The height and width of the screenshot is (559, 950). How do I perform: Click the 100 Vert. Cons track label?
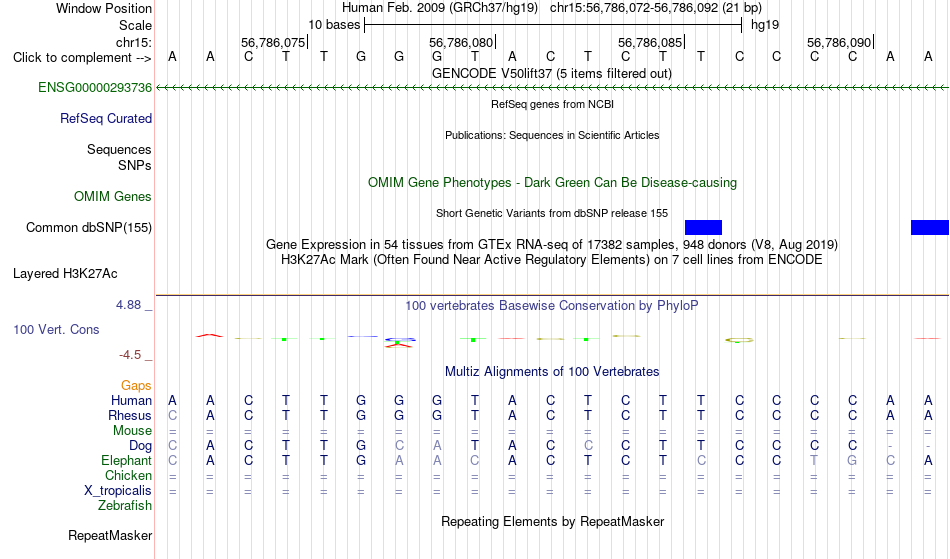pyautogui.click(x=56, y=330)
